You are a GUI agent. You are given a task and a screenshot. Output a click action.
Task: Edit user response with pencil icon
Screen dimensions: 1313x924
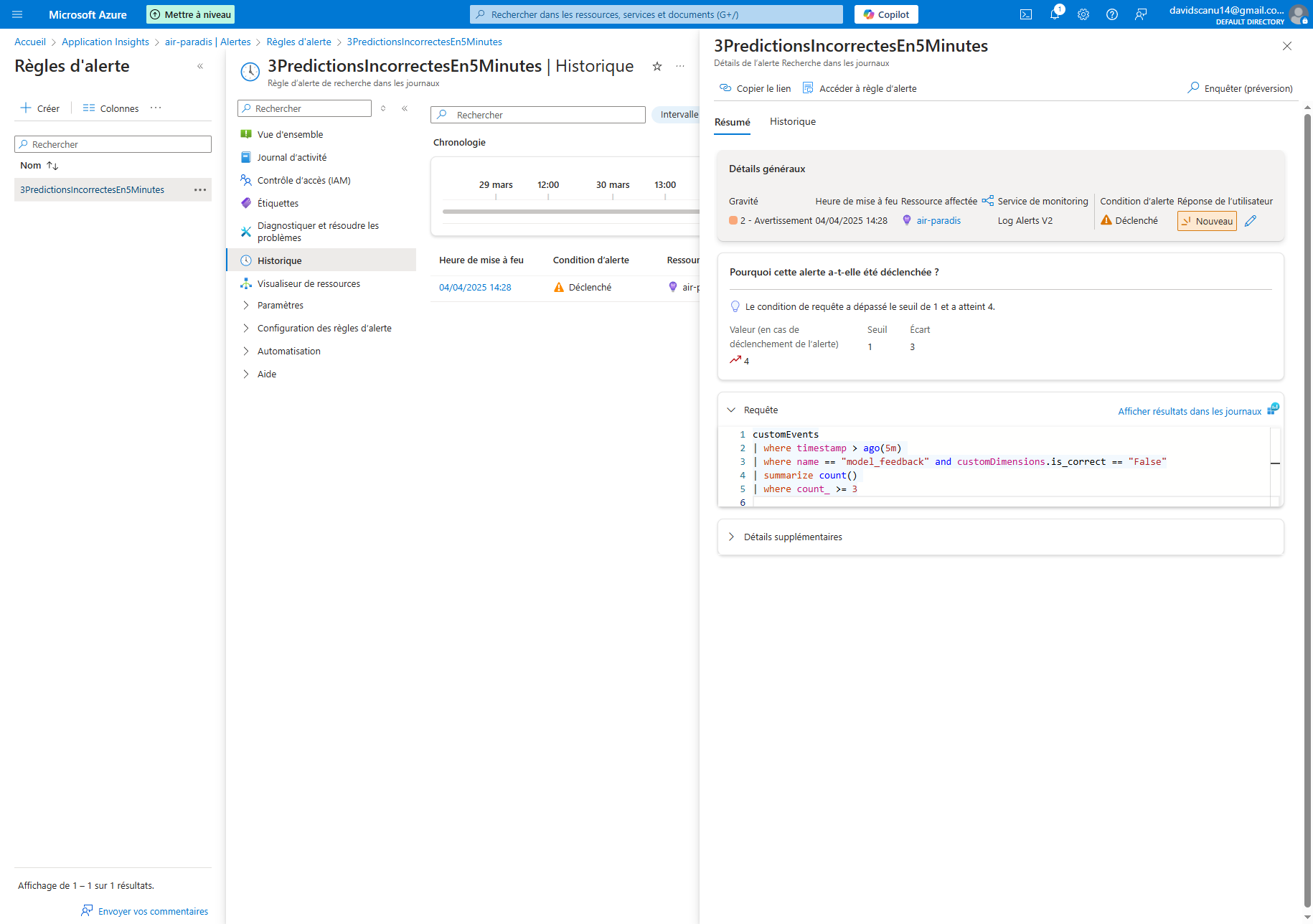[1251, 221]
